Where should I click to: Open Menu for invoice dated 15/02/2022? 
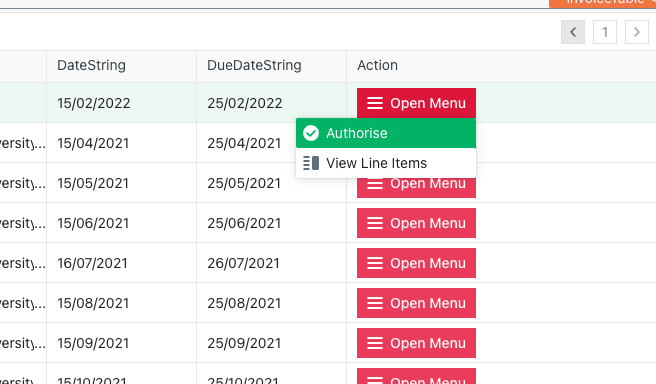(416, 103)
